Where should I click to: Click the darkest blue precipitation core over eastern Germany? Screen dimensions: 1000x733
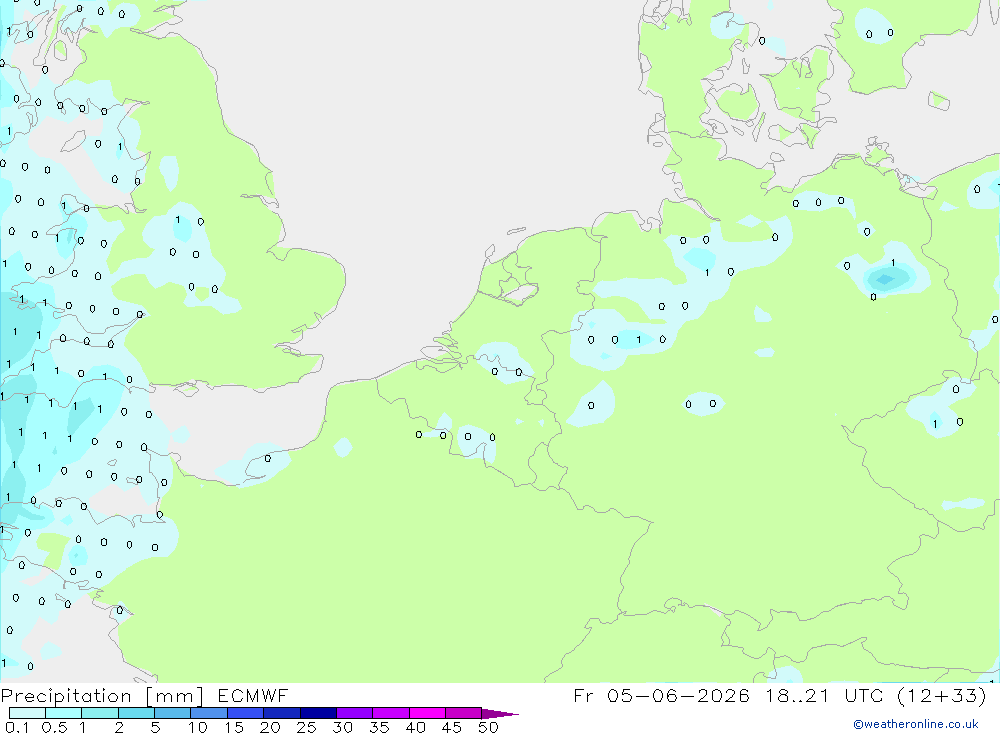click(x=885, y=279)
